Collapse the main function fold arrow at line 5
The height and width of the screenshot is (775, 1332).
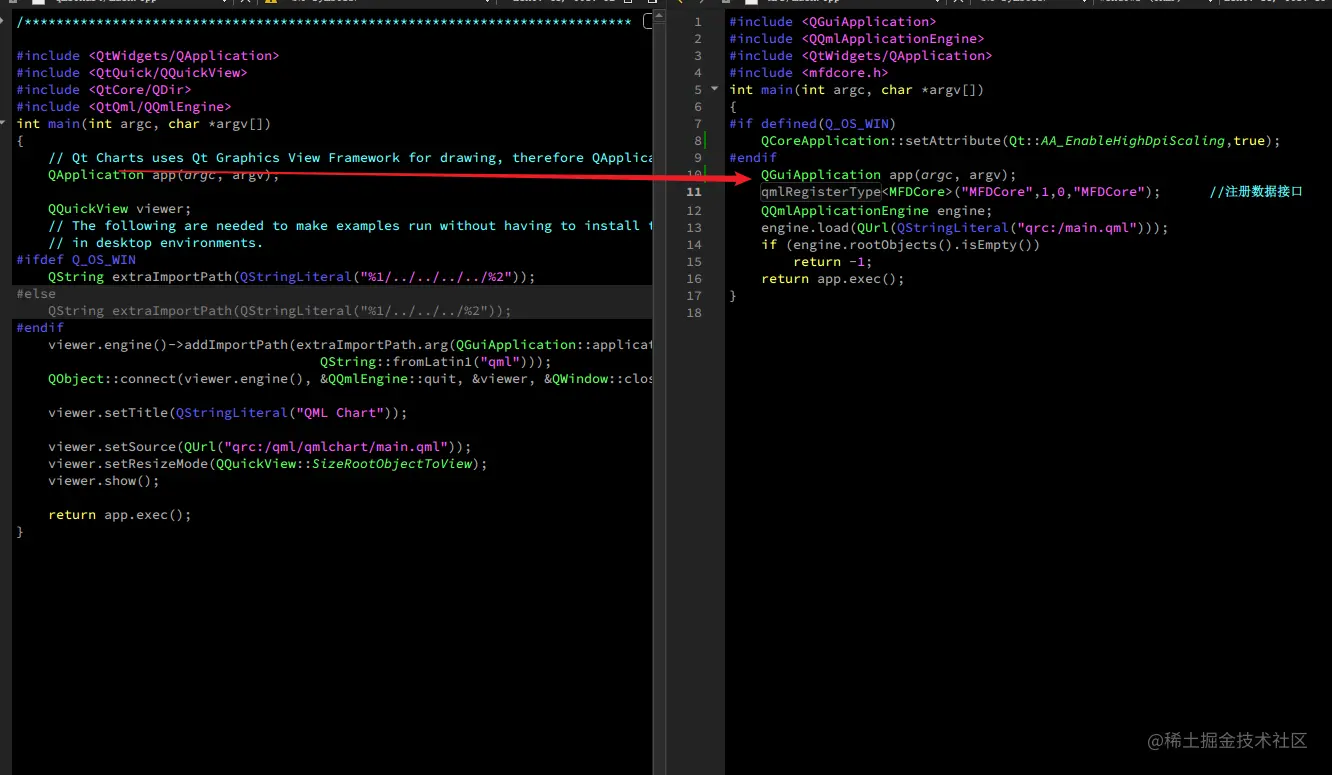(715, 89)
